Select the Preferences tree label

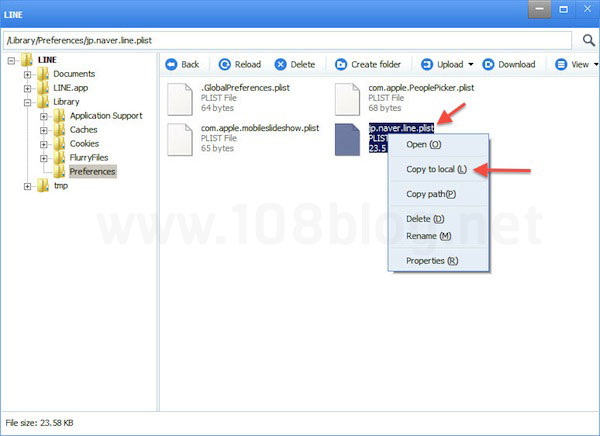click(x=92, y=171)
